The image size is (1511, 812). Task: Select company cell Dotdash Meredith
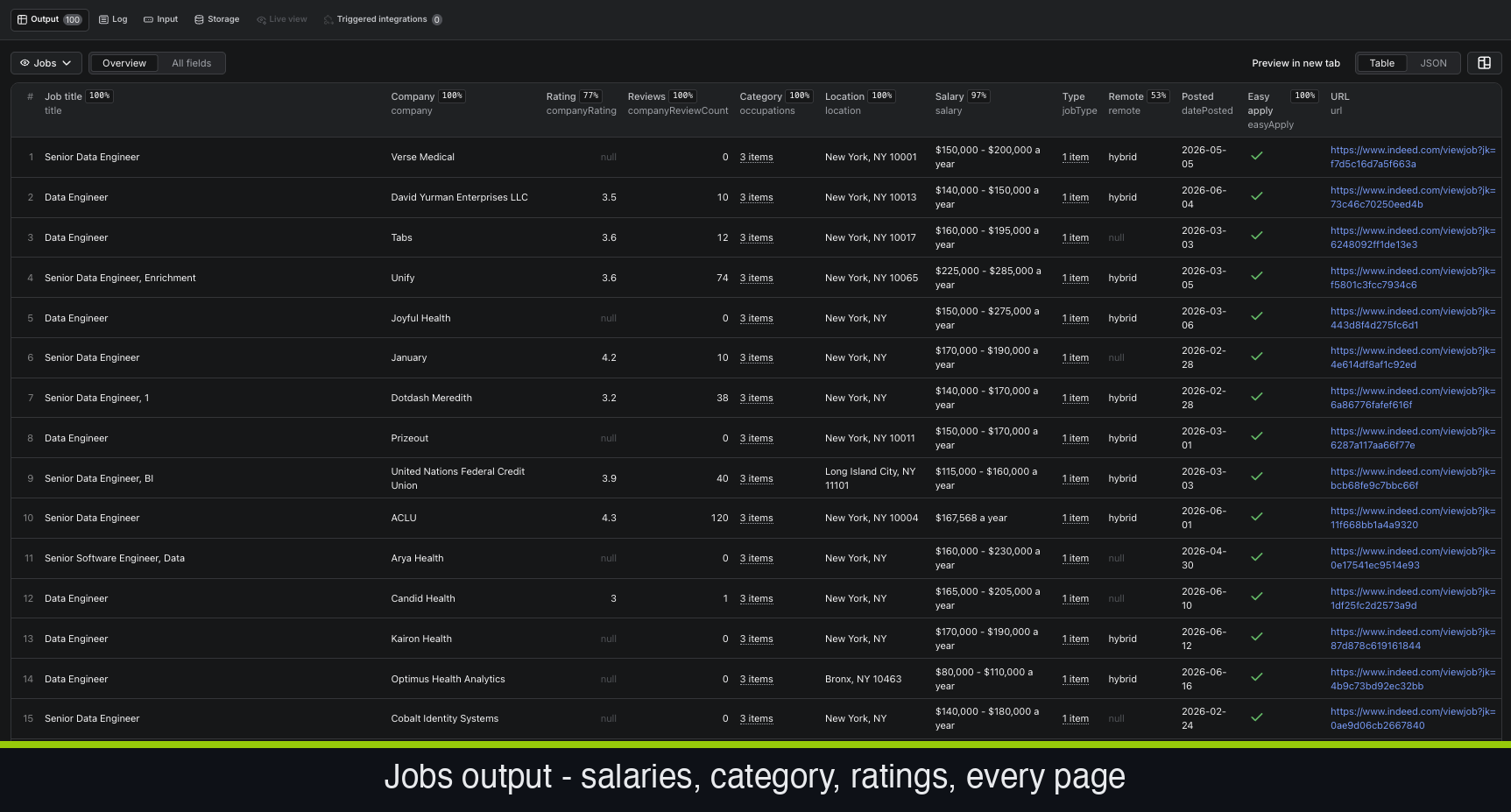coord(431,398)
